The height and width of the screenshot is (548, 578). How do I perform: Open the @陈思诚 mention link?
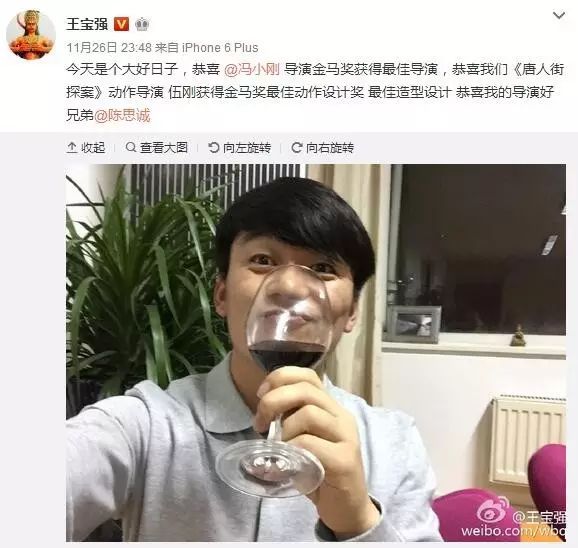122,115
